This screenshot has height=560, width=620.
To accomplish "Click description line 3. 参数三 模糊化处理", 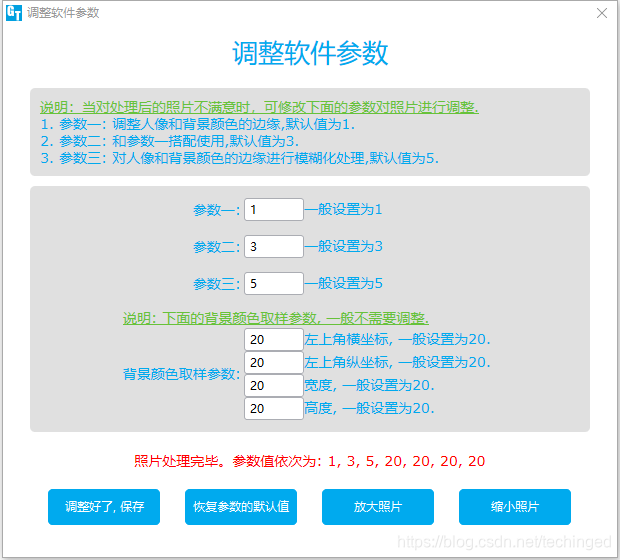I will (240, 158).
